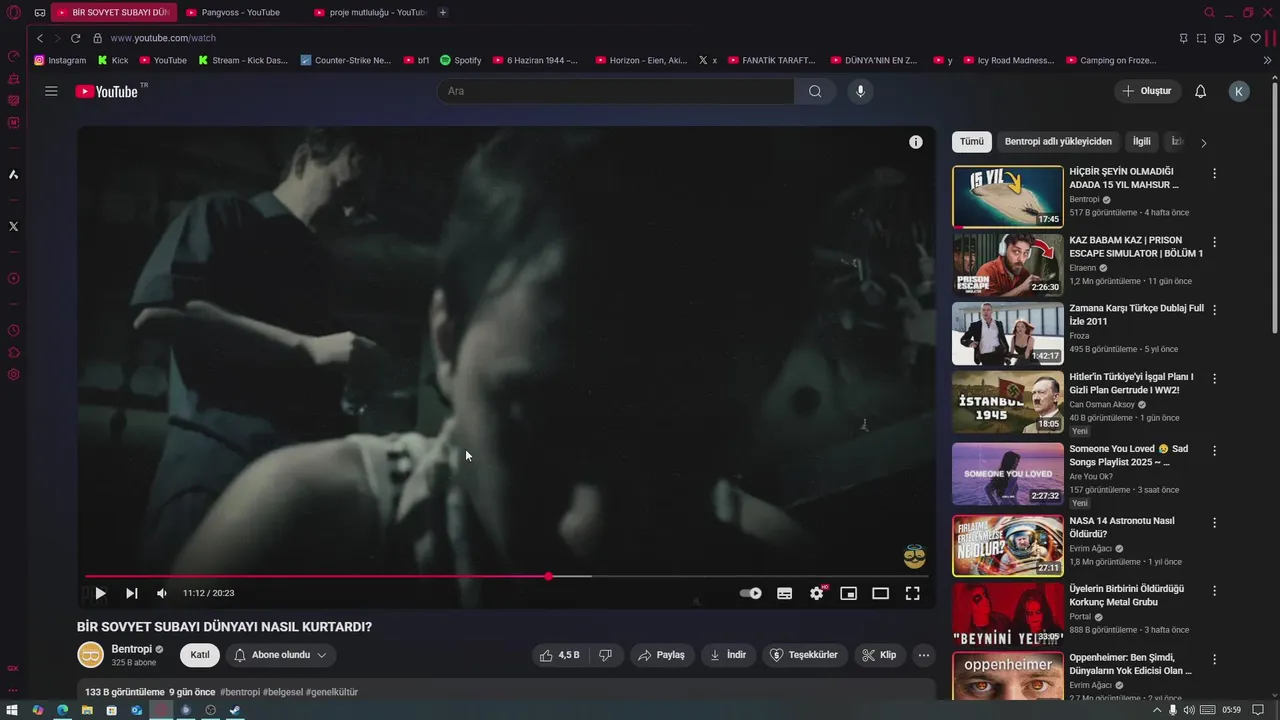Click the address bar URL

[x=163, y=38]
